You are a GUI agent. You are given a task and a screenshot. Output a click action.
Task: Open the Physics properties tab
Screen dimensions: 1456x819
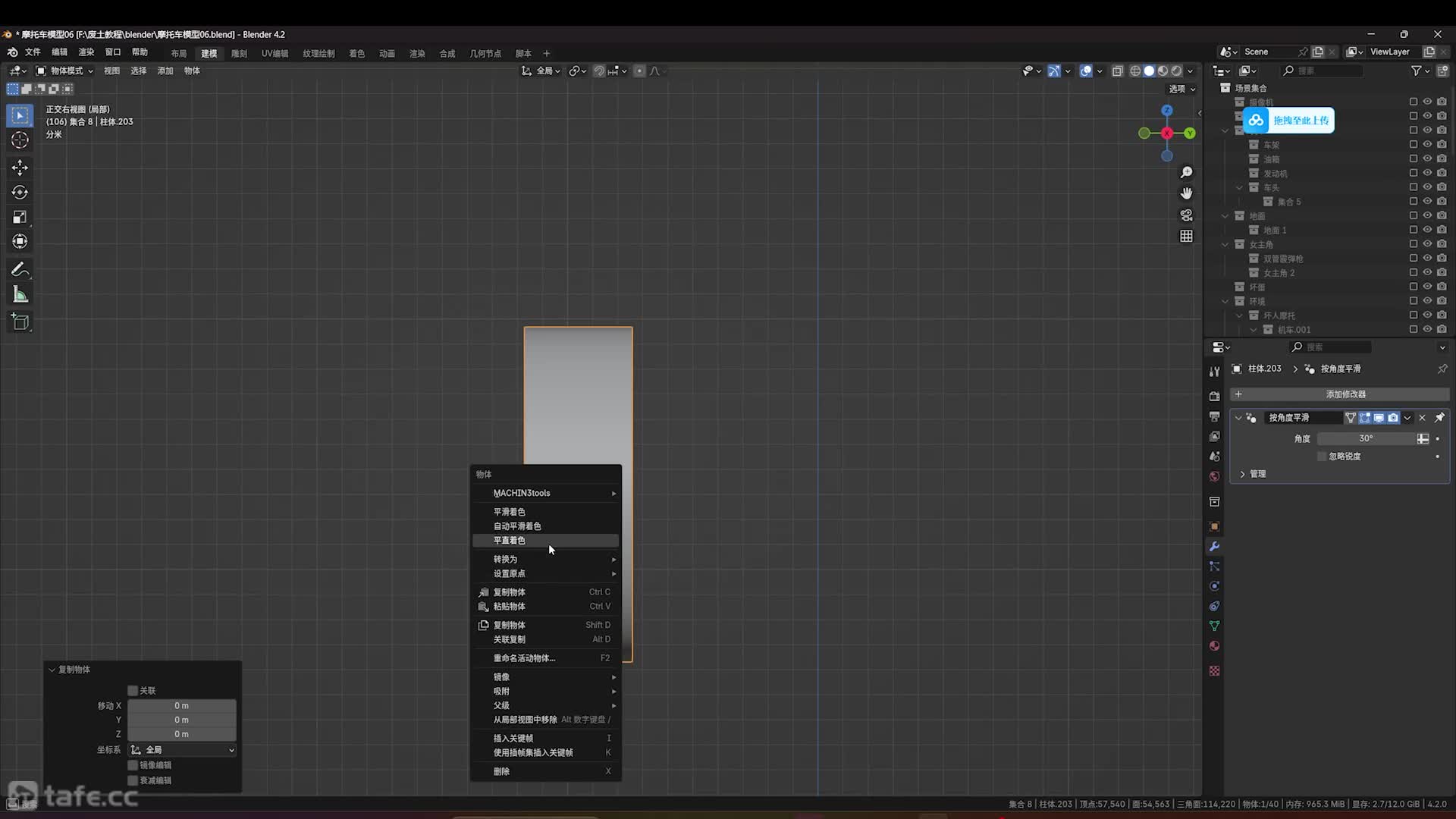tap(1214, 586)
